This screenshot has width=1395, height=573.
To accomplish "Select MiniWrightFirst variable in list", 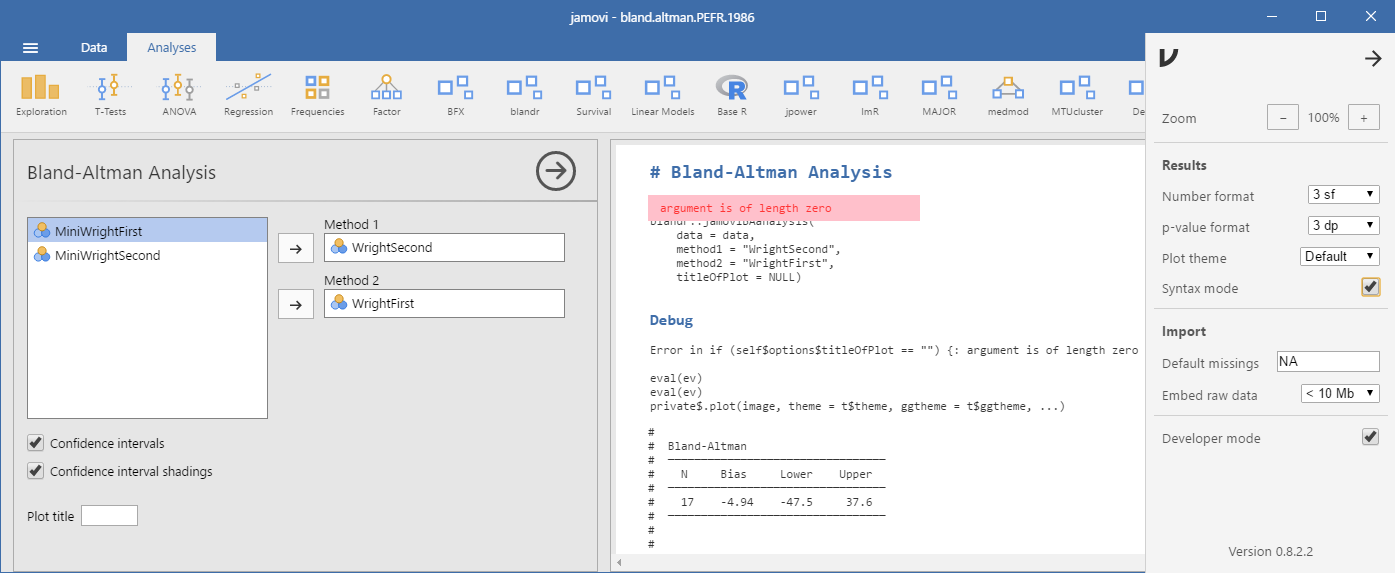I will coord(148,231).
